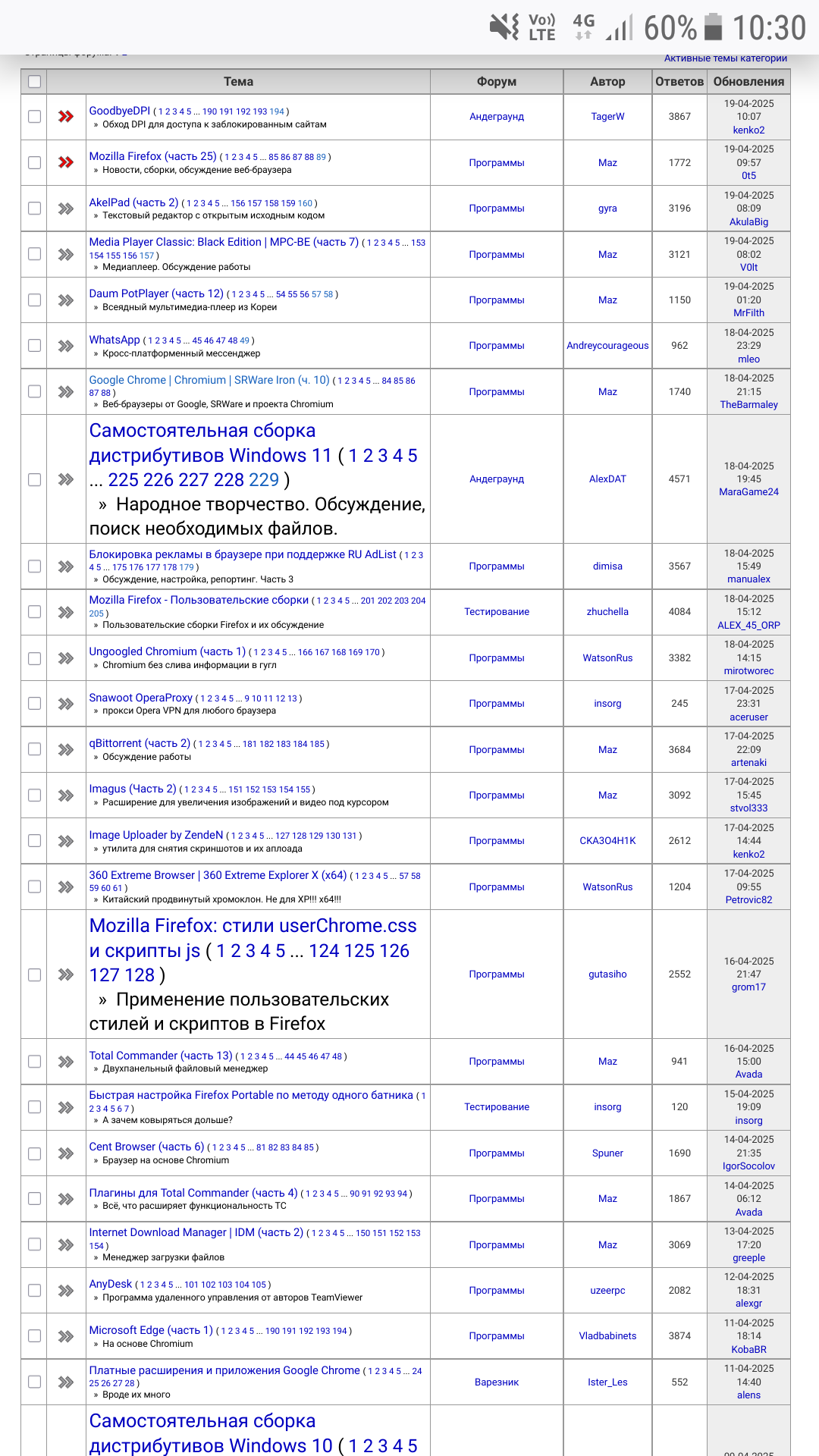Image resolution: width=819 pixels, height=1456 pixels.
Task: Check the box for GoodbyeDPI topic
Action: [x=34, y=117]
